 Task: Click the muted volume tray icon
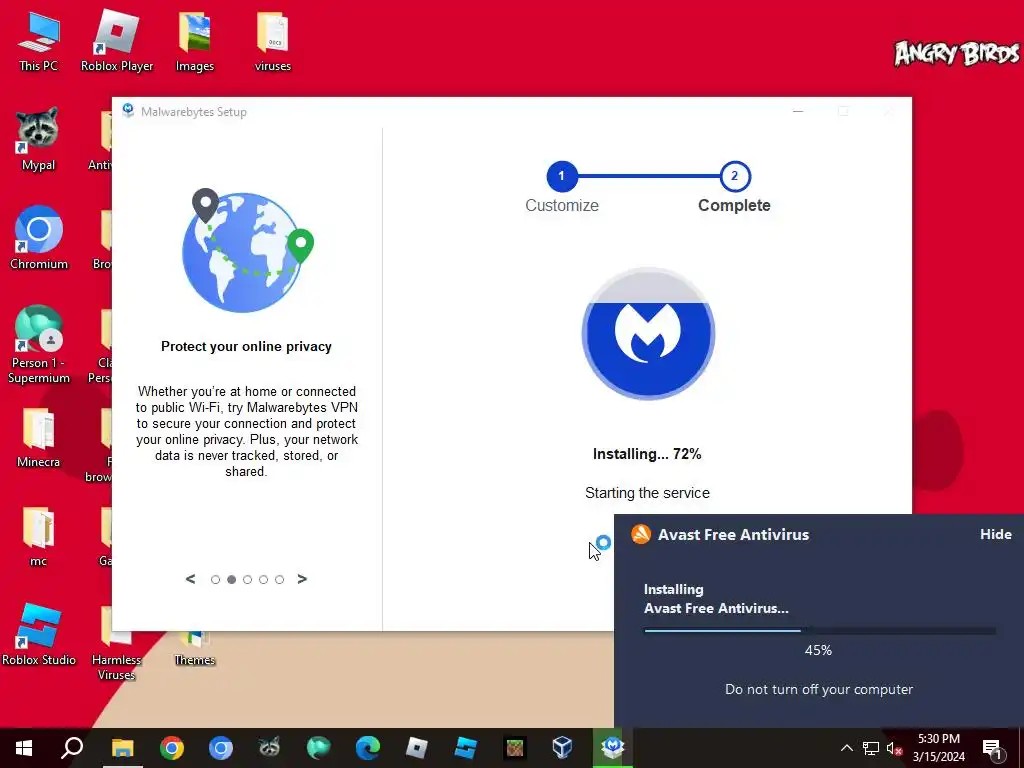coord(894,748)
